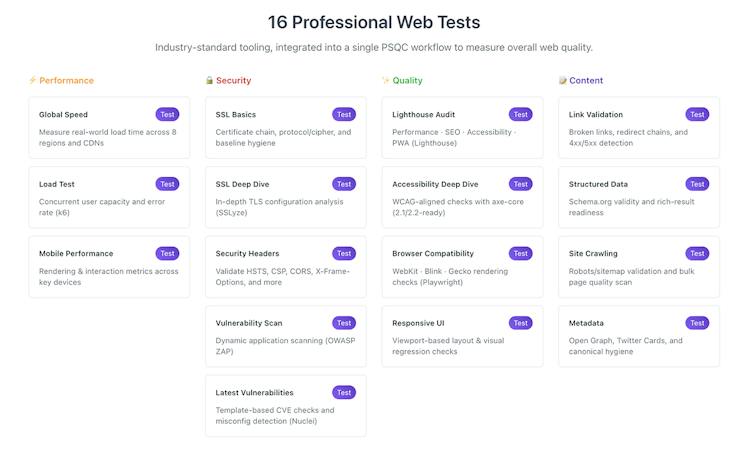Run the SSL Deep Dive test

point(344,184)
